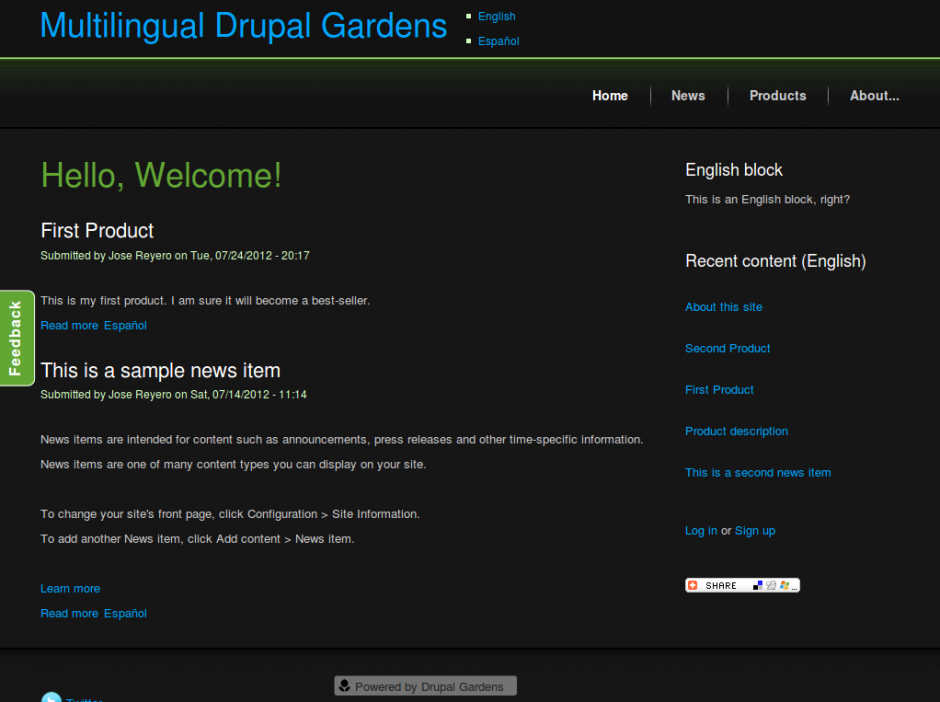Click the Windows Live icon in share bar

(x=784, y=585)
